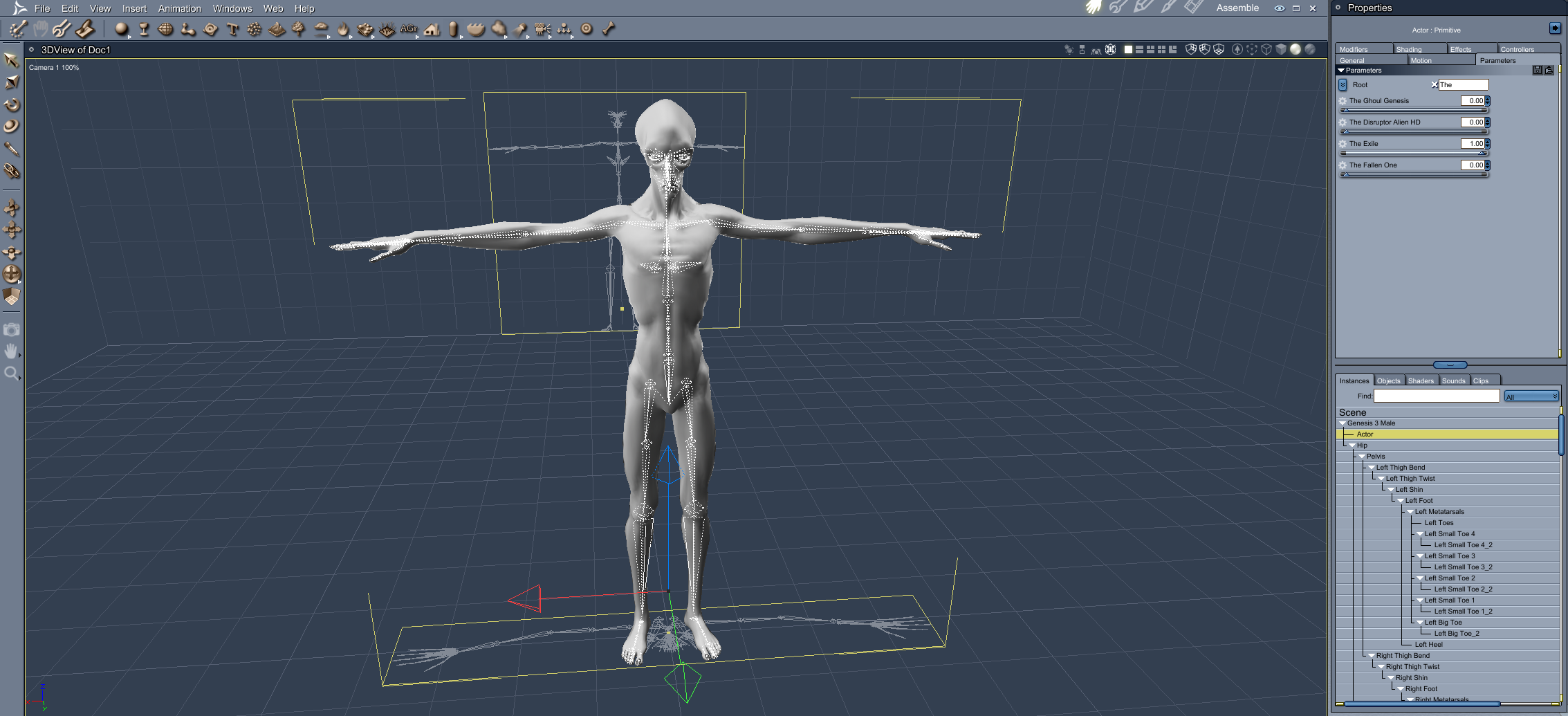Click the Root filter text field
The width and height of the screenshot is (1568, 716).
tap(1463, 85)
